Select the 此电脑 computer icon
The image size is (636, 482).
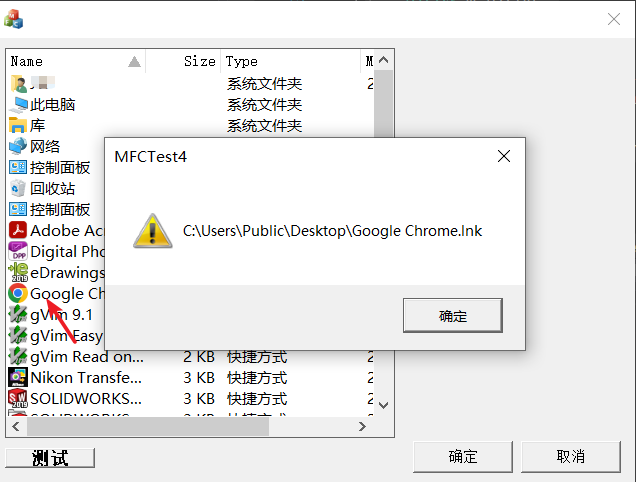19,105
